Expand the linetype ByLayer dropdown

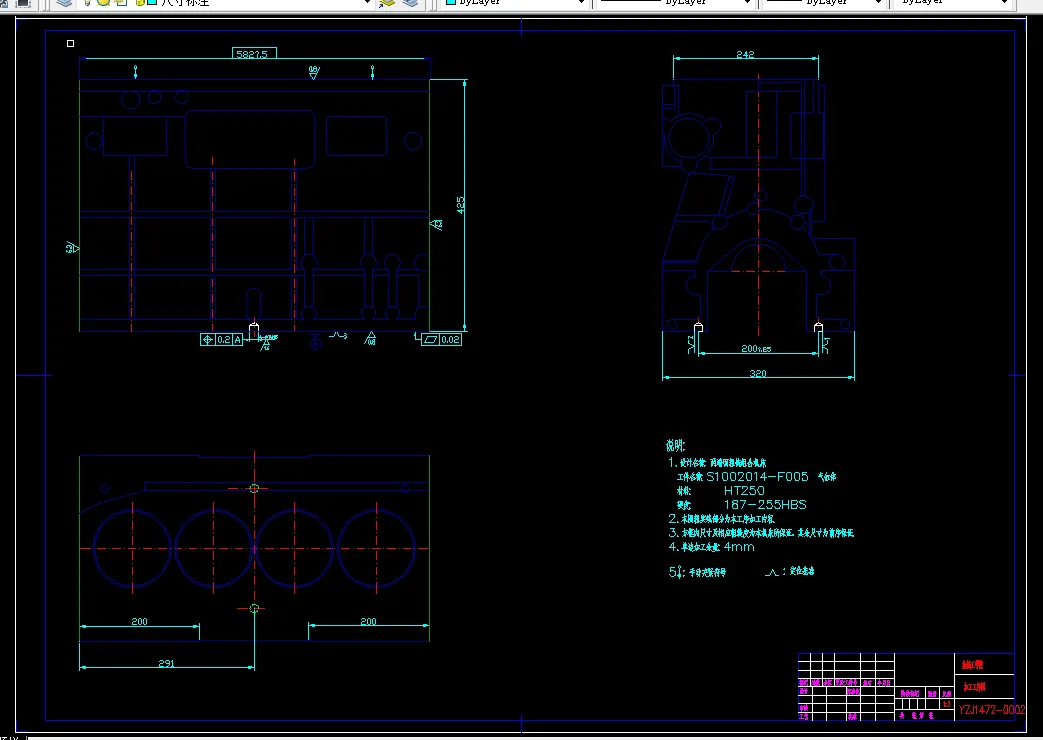point(747,3)
